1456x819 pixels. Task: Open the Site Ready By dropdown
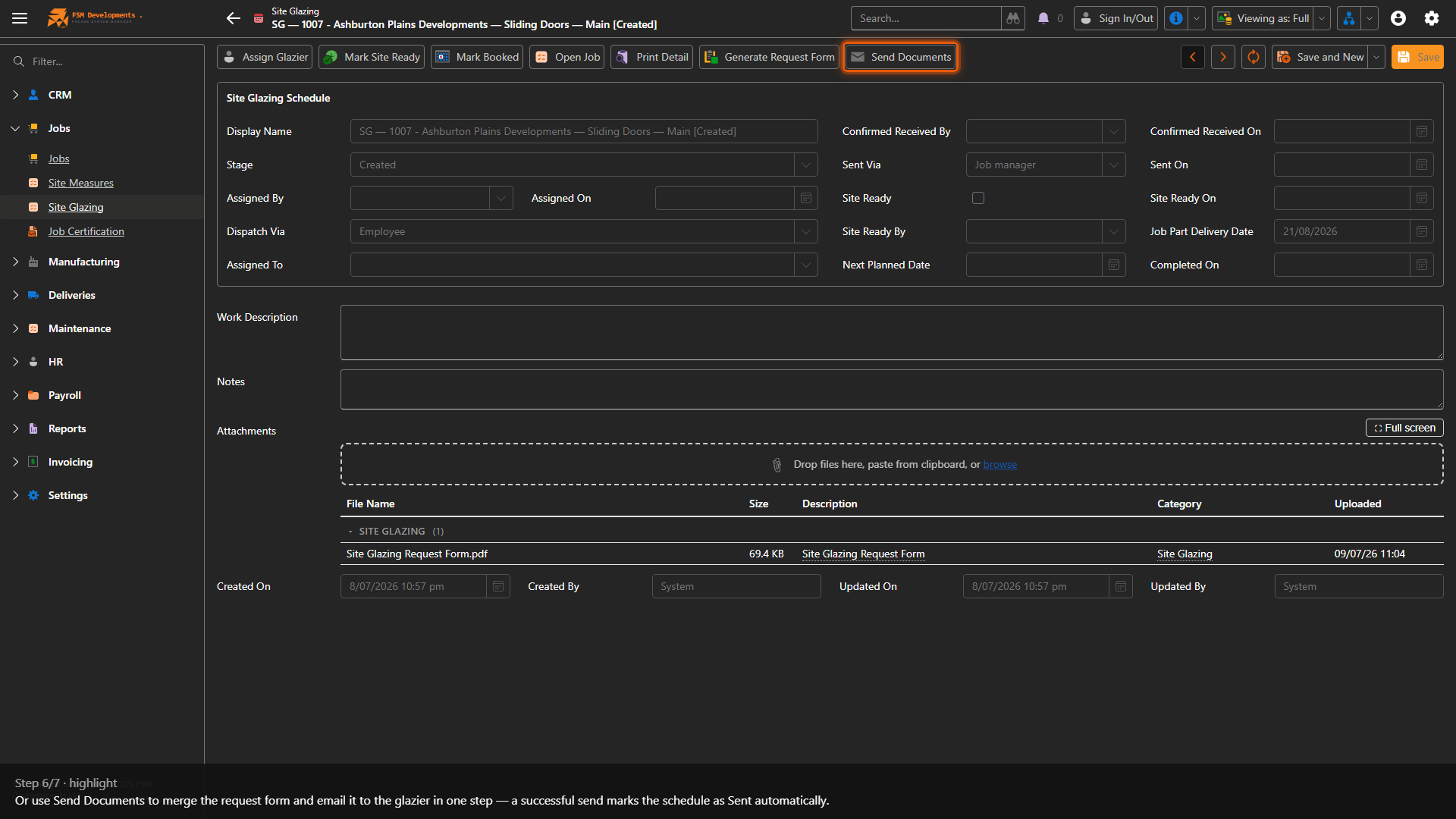pos(1114,231)
